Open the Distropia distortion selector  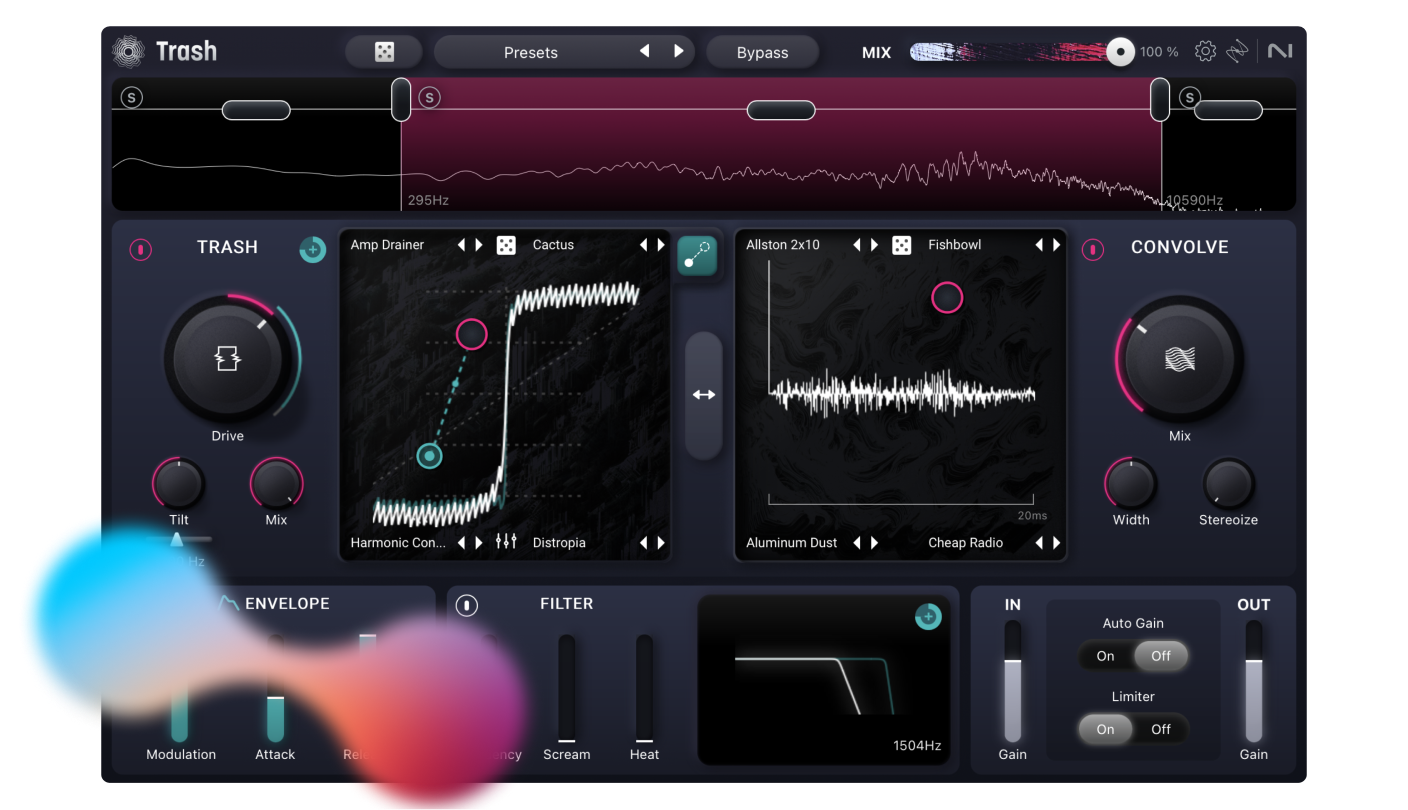pos(559,543)
